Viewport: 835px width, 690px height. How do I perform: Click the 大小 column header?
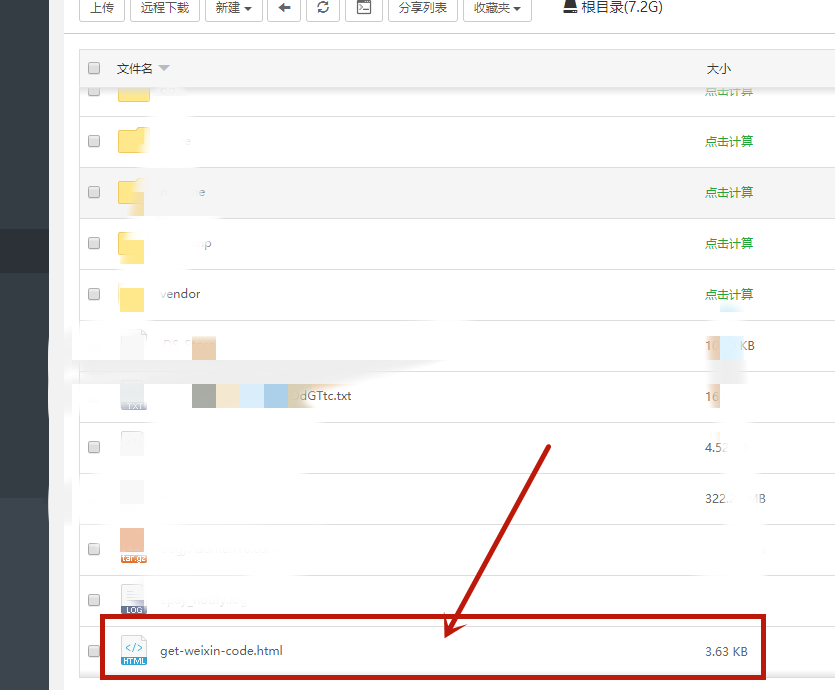(718, 69)
